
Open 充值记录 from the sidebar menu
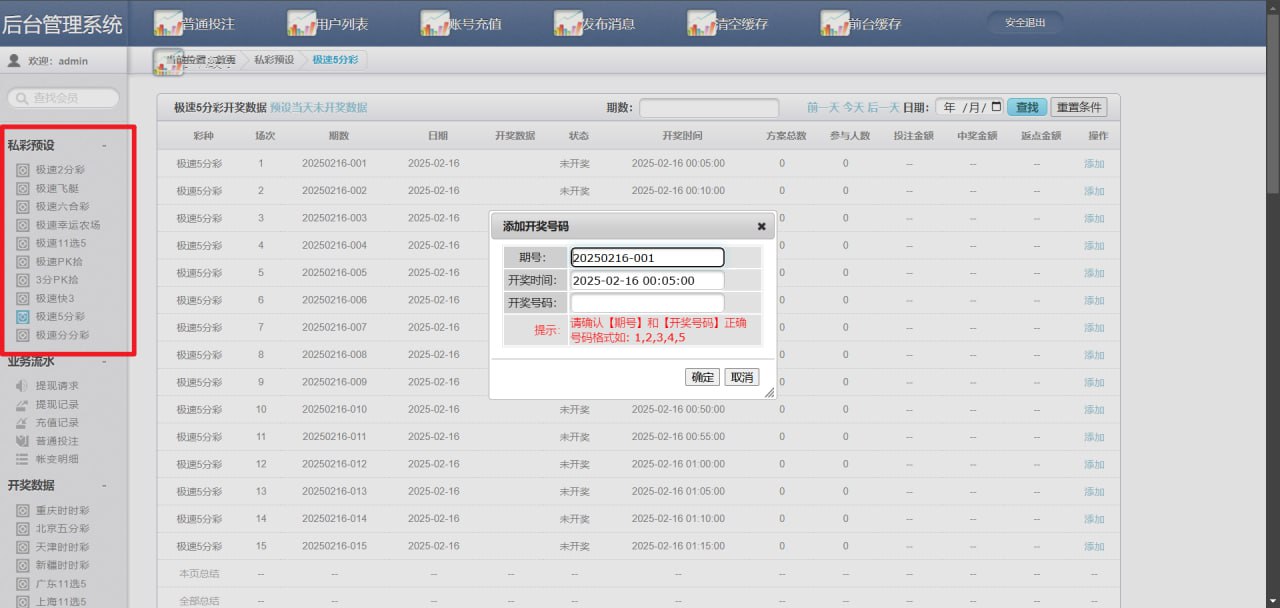pos(57,423)
